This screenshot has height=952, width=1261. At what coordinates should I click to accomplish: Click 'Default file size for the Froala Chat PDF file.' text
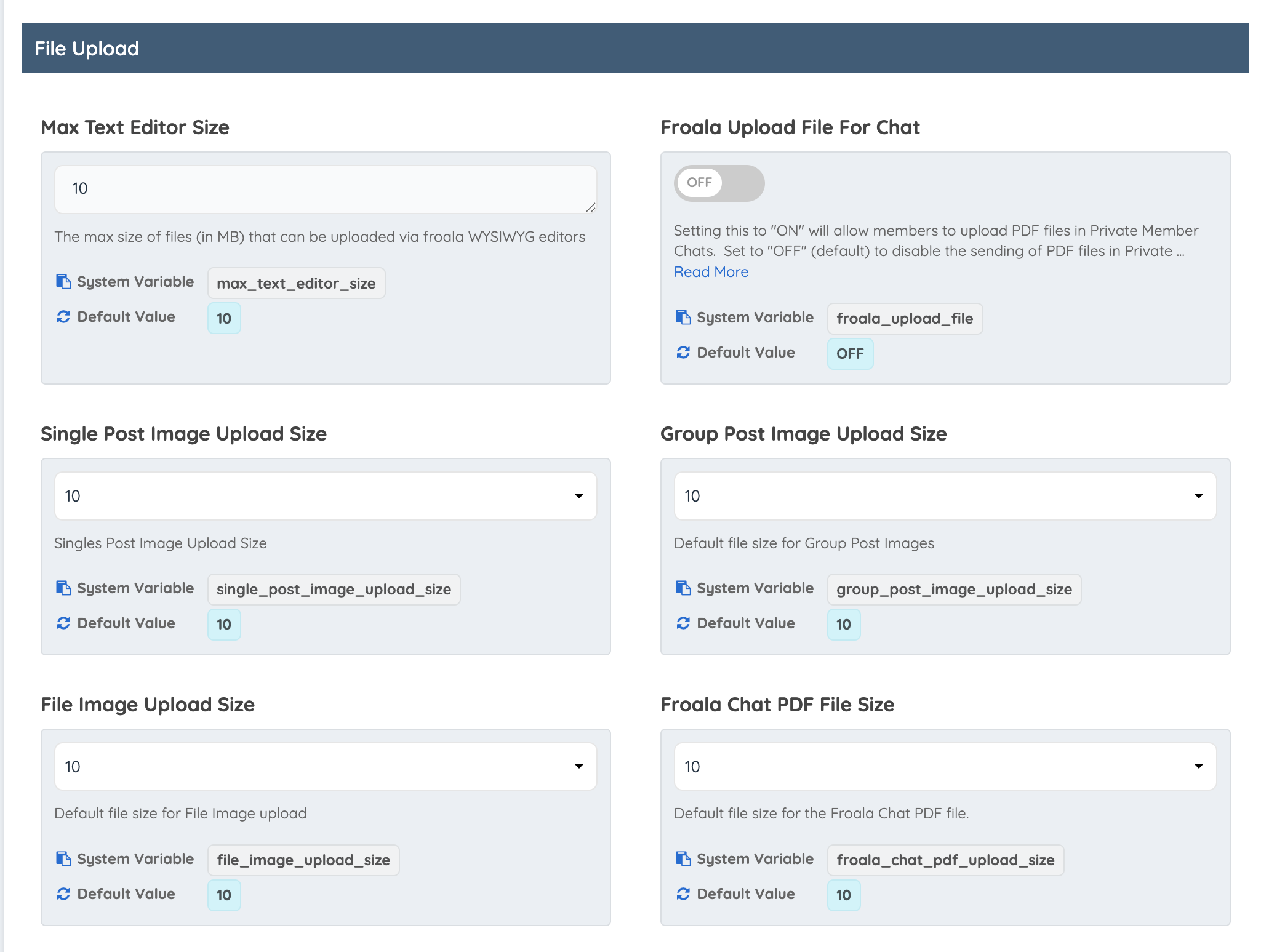coord(822,814)
